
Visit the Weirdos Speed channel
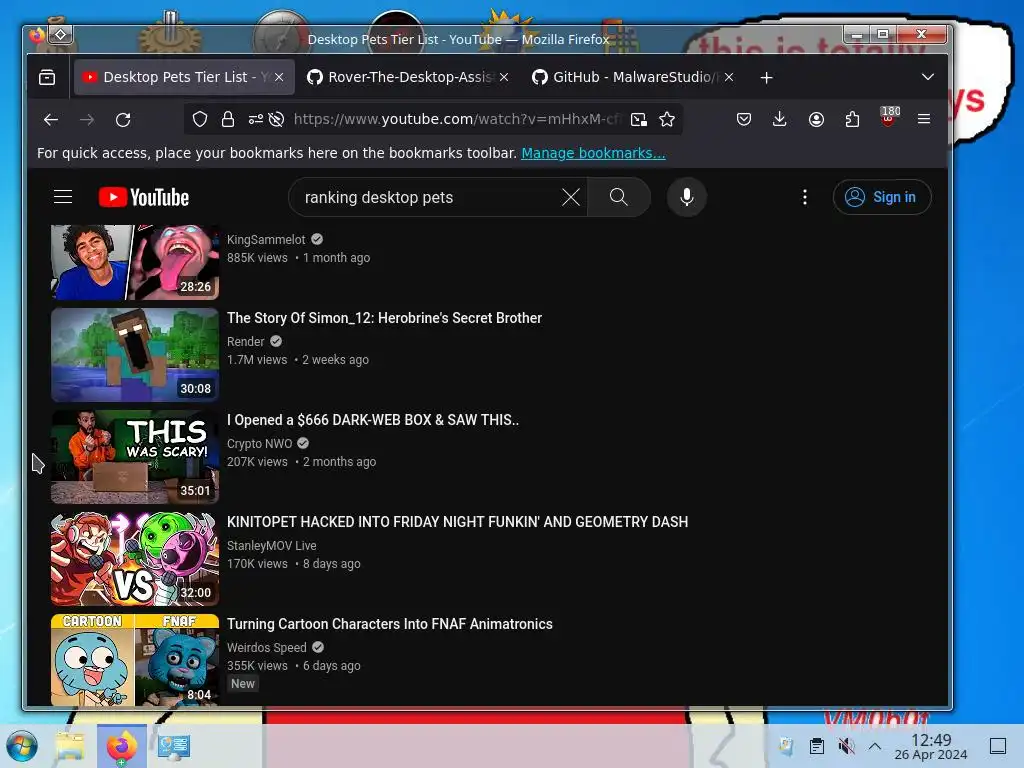pyautogui.click(x=266, y=647)
